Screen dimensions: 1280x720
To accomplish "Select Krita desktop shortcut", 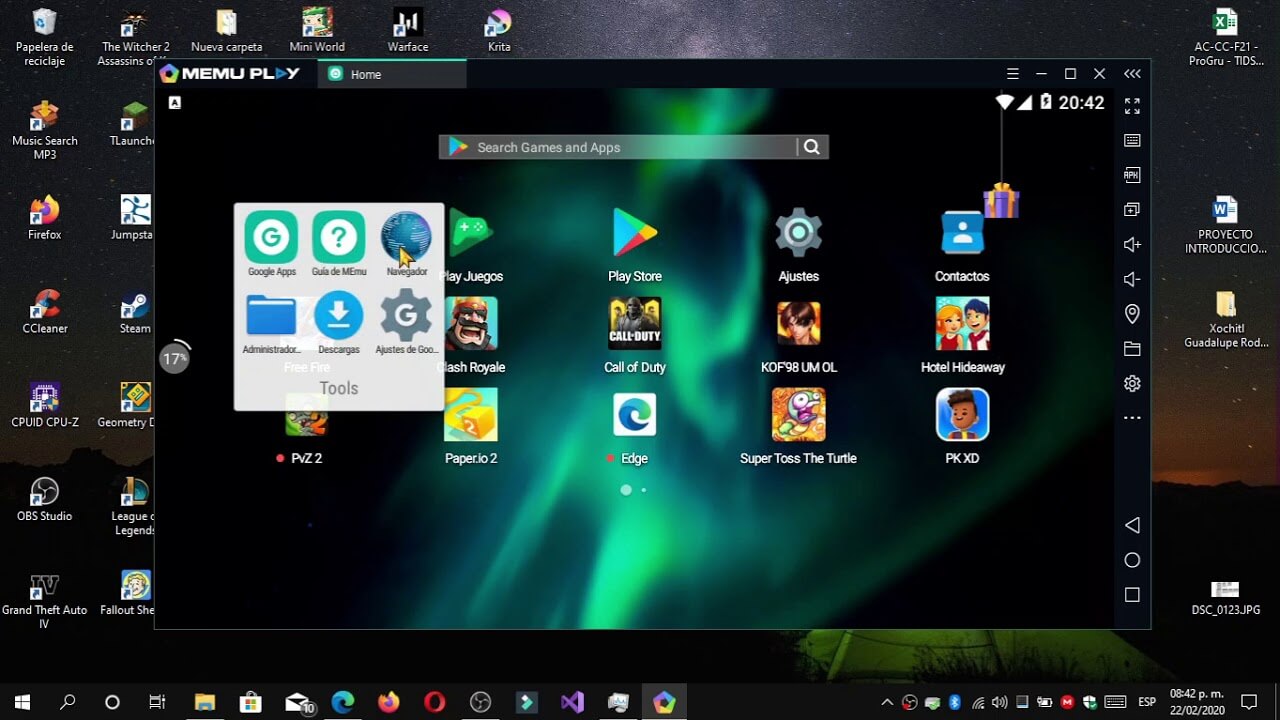I will [x=498, y=31].
